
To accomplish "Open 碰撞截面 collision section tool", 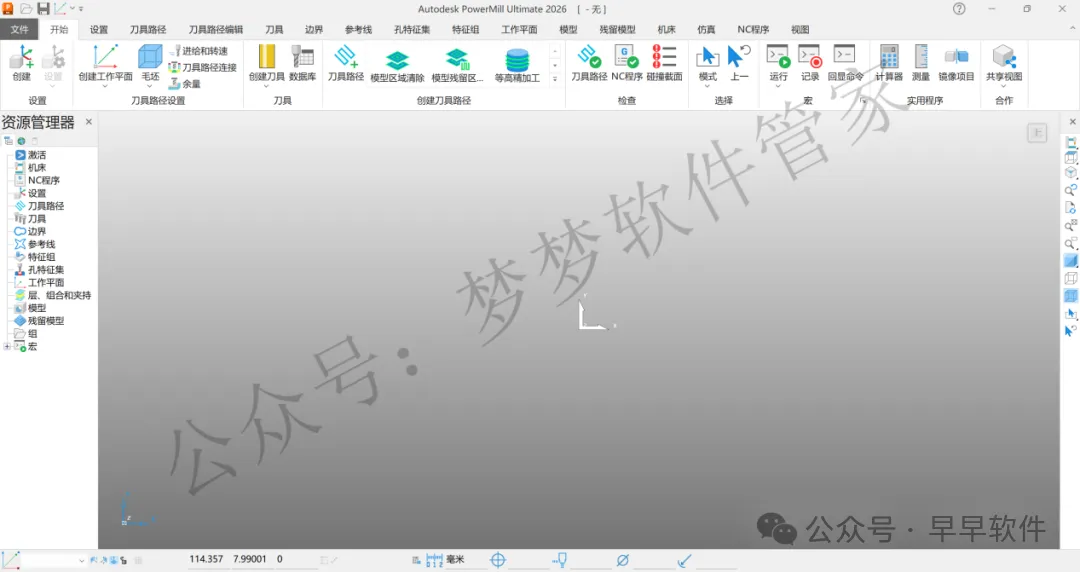I will click(x=664, y=63).
